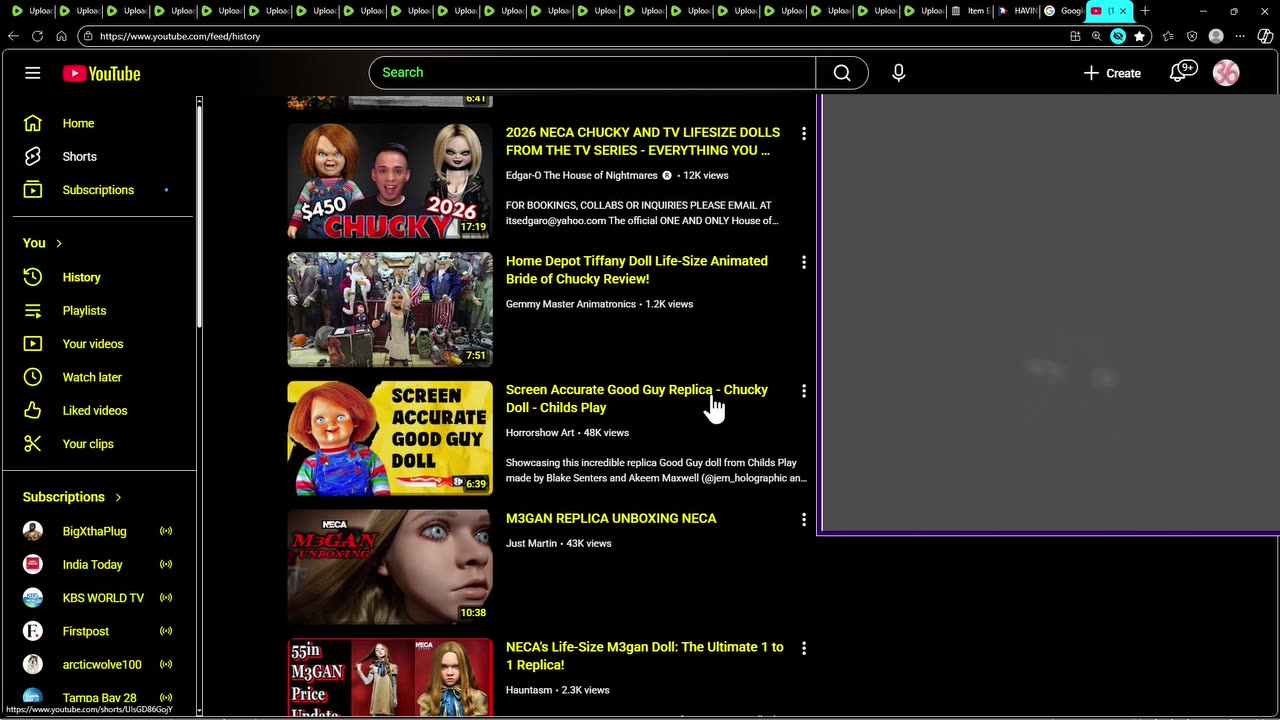The image size is (1280, 720).
Task: Click the sidebar scrollbar
Action: pos(199,215)
